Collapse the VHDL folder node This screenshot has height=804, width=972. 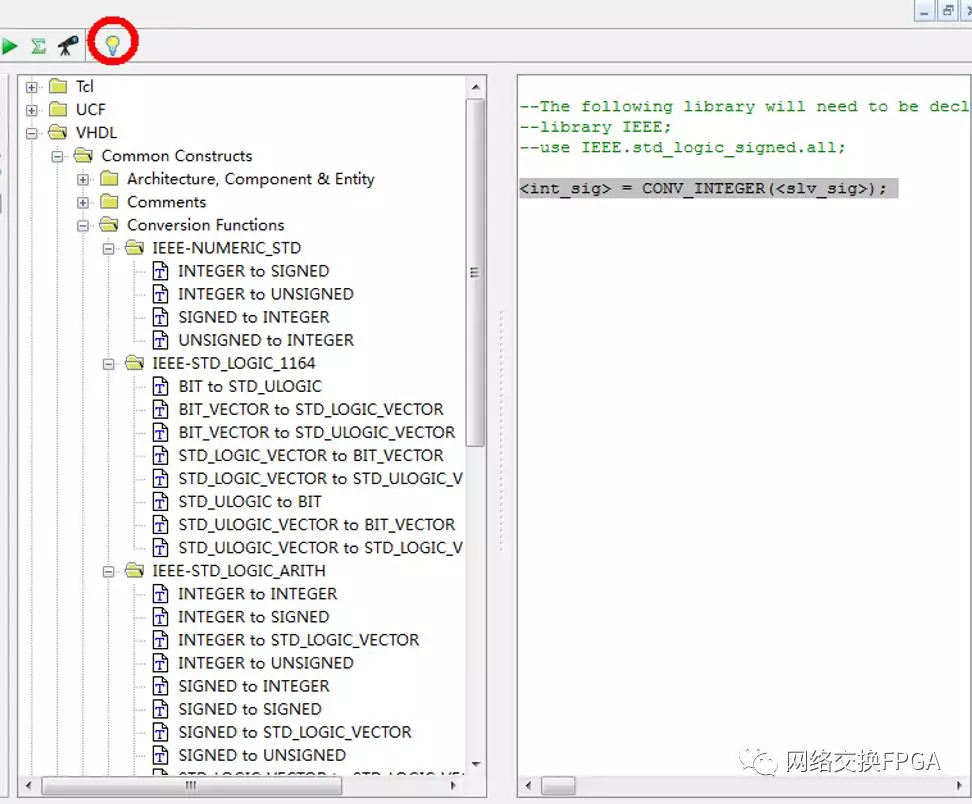pos(32,133)
